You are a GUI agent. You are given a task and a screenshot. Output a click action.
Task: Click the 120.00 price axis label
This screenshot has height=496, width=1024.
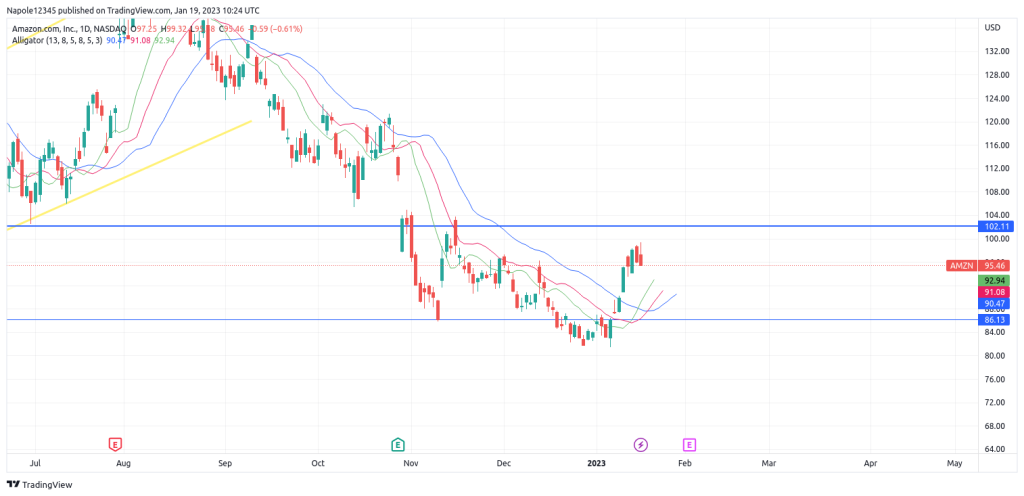(x=995, y=121)
